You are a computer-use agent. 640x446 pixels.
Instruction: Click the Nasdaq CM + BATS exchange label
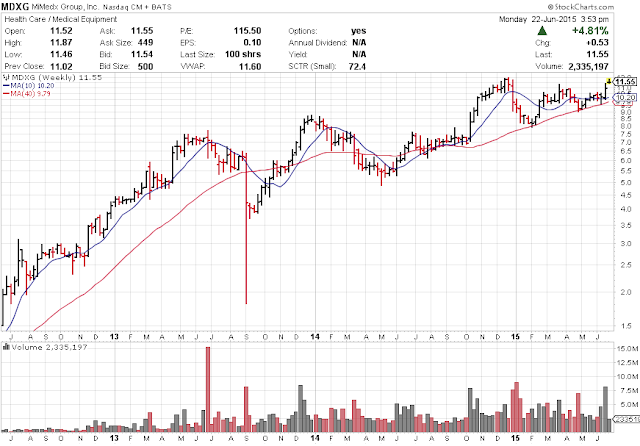[x=137, y=7]
